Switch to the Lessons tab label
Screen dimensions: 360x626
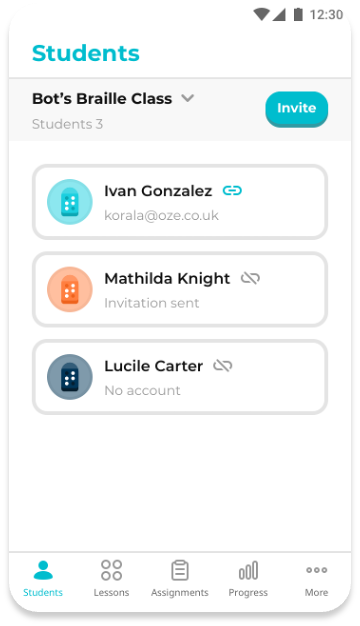point(111,592)
